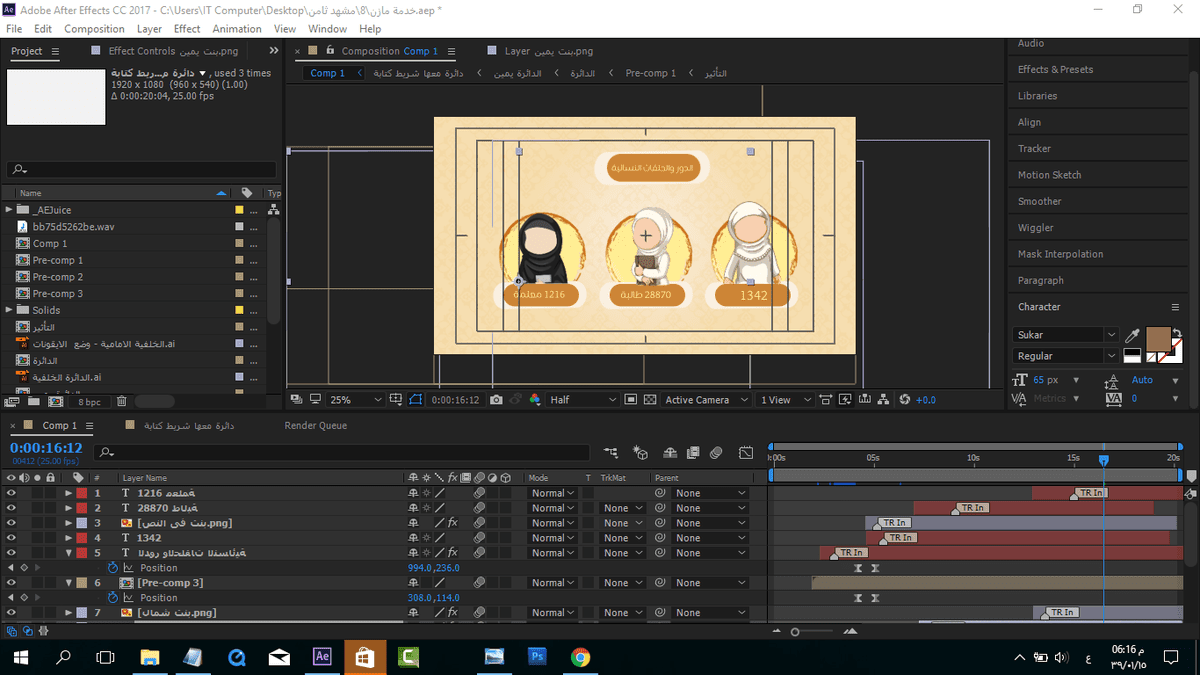Click the position stopwatch for Pre-comp 3
This screenshot has width=1200, height=675.
[113, 598]
